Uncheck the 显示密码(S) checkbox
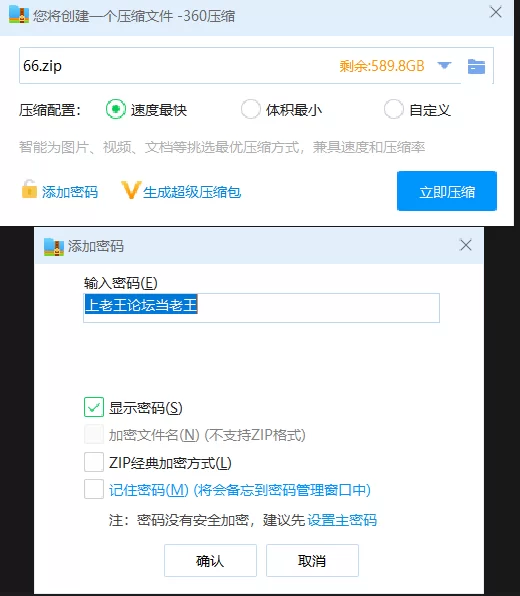The image size is (520, 596). (94, 407)
